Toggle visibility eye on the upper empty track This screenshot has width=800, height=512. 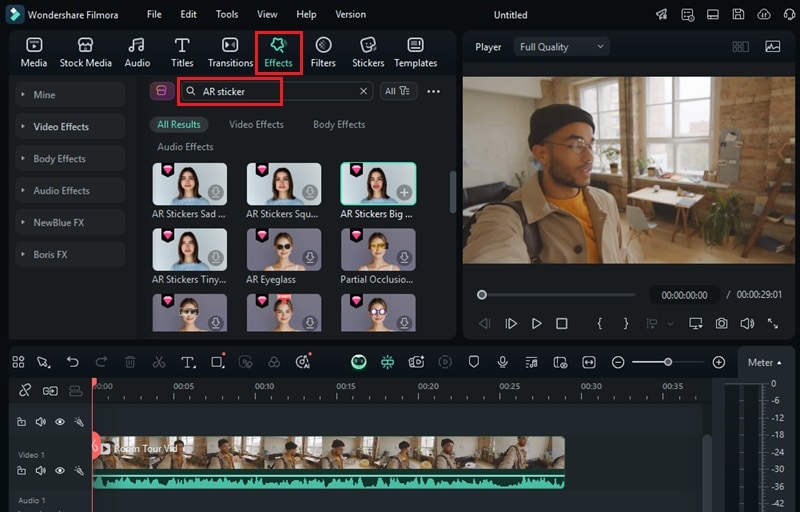point(60,422)
